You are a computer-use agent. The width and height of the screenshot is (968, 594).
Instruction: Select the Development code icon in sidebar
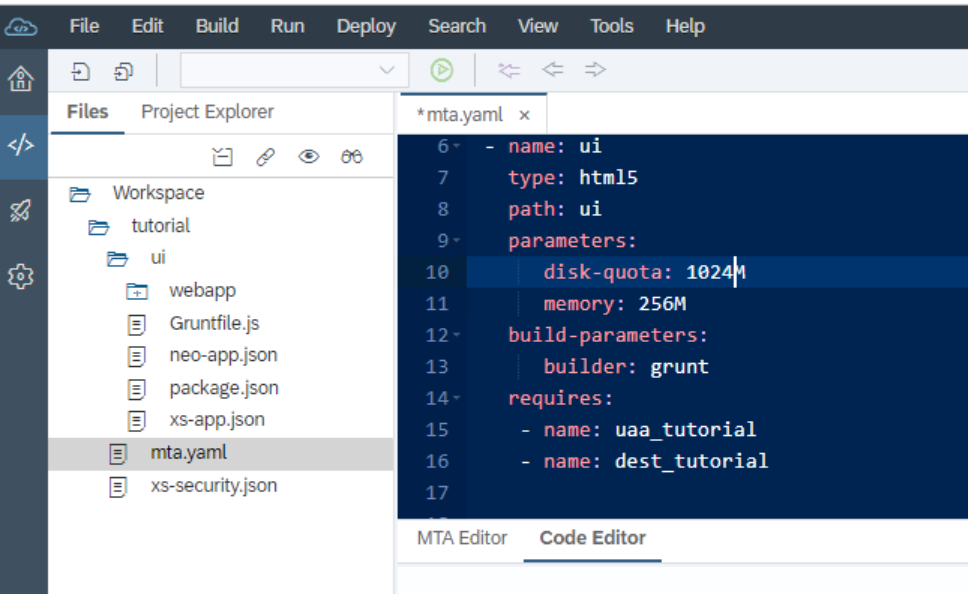point(21,145)
